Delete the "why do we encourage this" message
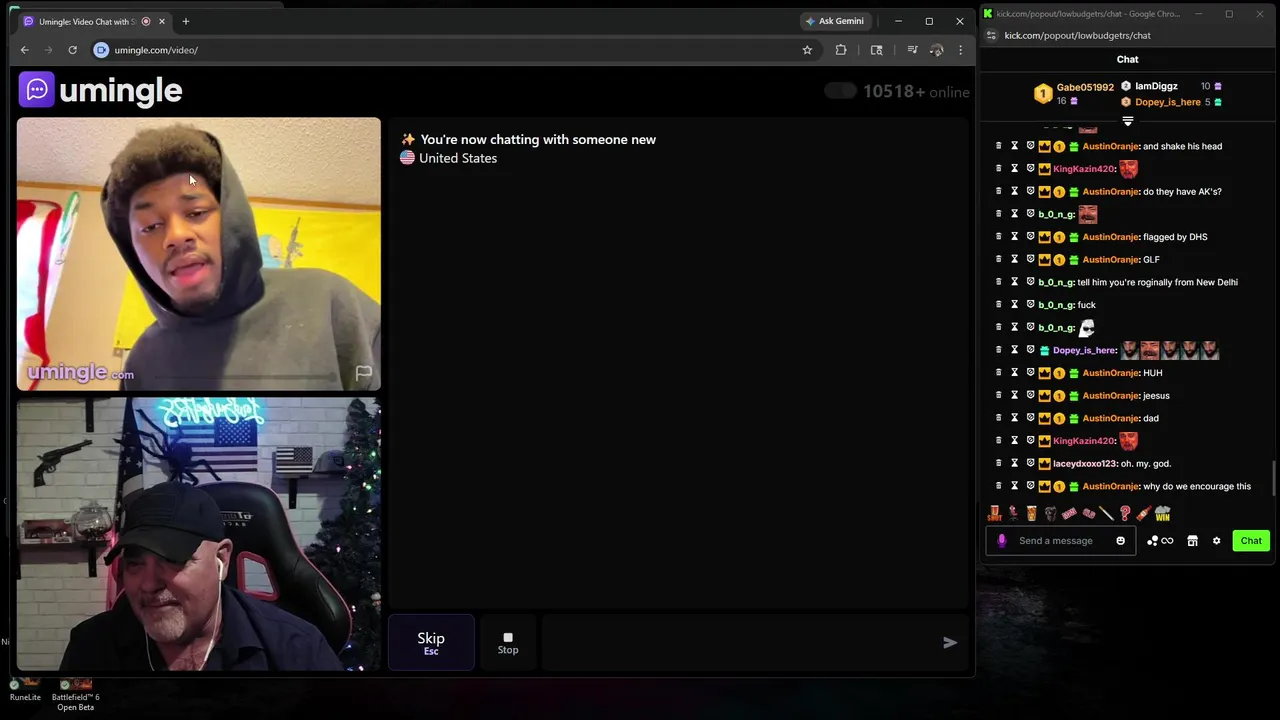Image resolution: width=1280 pixels, height=720 pixels. pos(998,486)
